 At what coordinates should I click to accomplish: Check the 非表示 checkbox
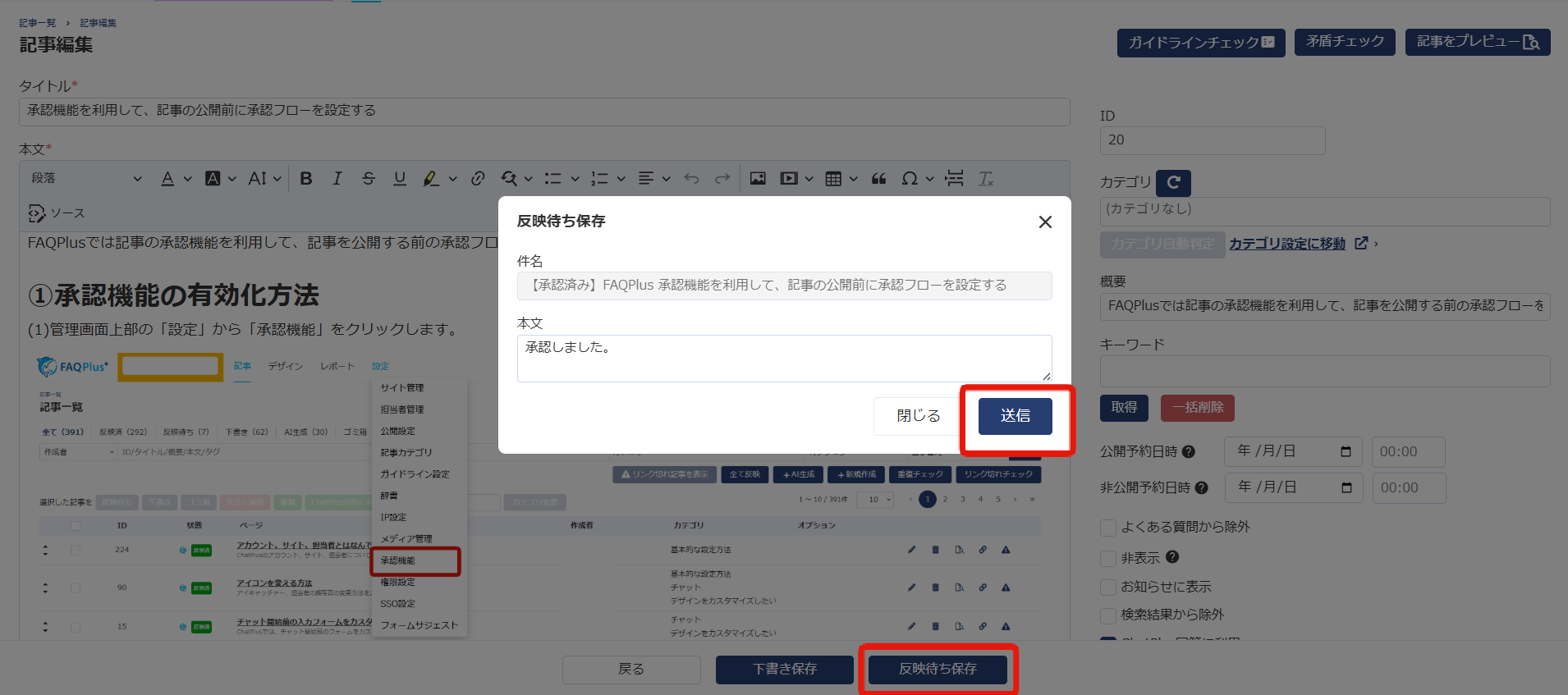(x=1108, y=559)
